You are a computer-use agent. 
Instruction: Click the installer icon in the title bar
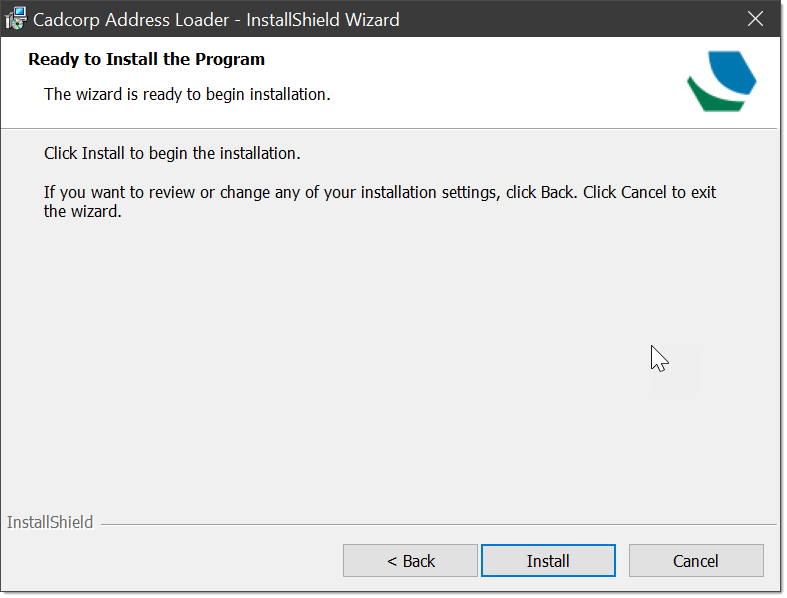pos(16,19)
